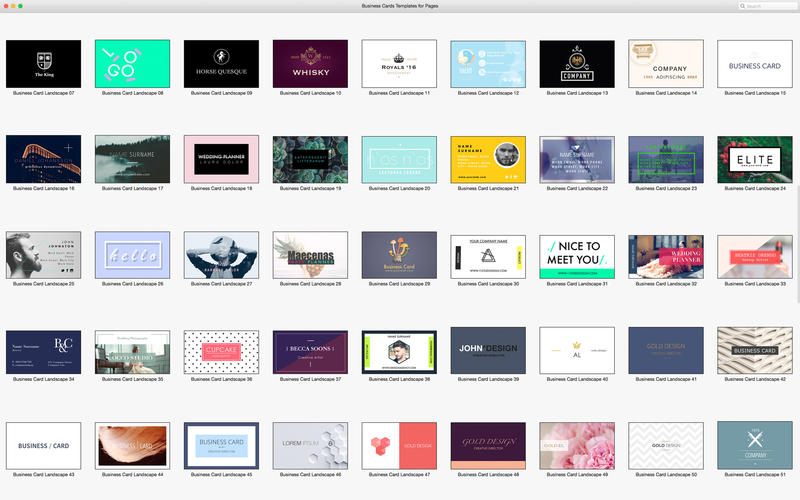Pick purple Gold Design script template Landscape 48
The image size is (800, 500).
click(488, 445)
